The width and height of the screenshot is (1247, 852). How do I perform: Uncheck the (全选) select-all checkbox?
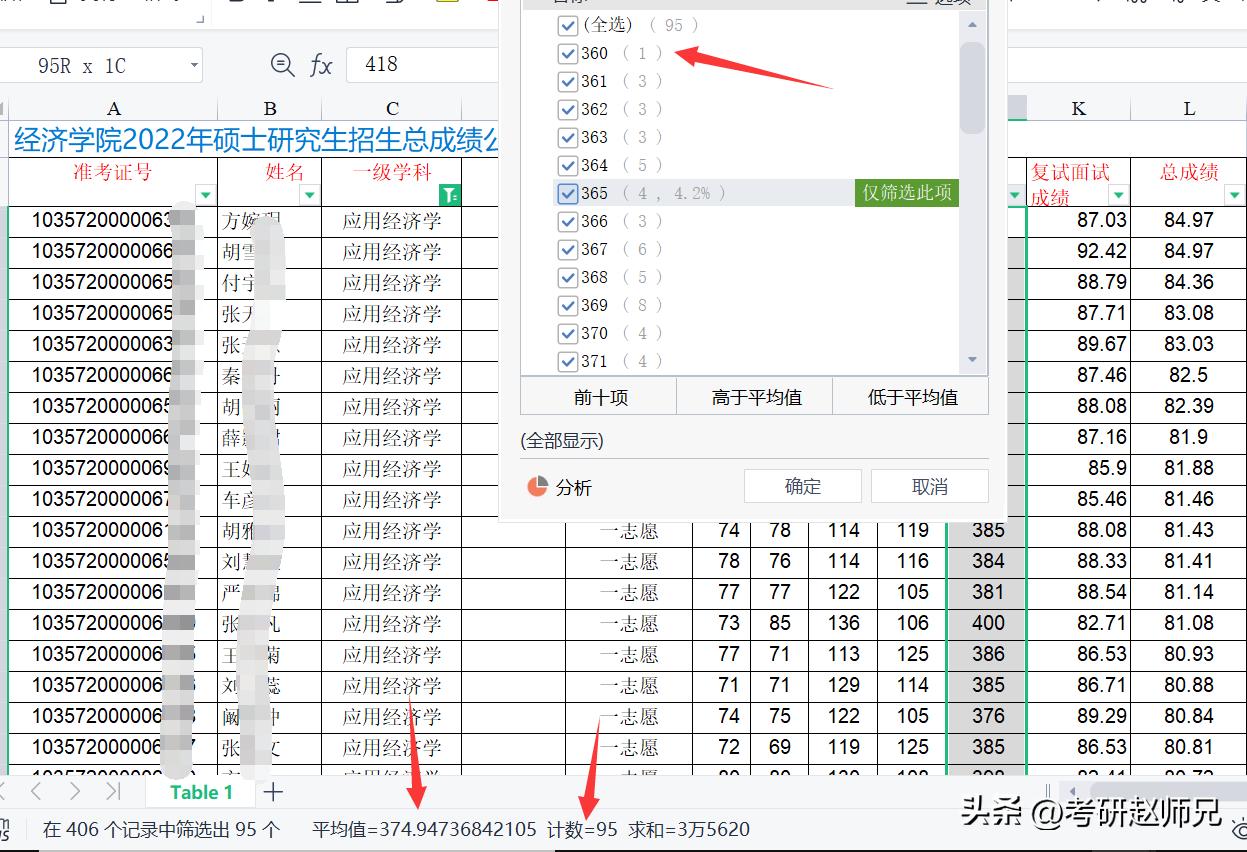(568, 25)
